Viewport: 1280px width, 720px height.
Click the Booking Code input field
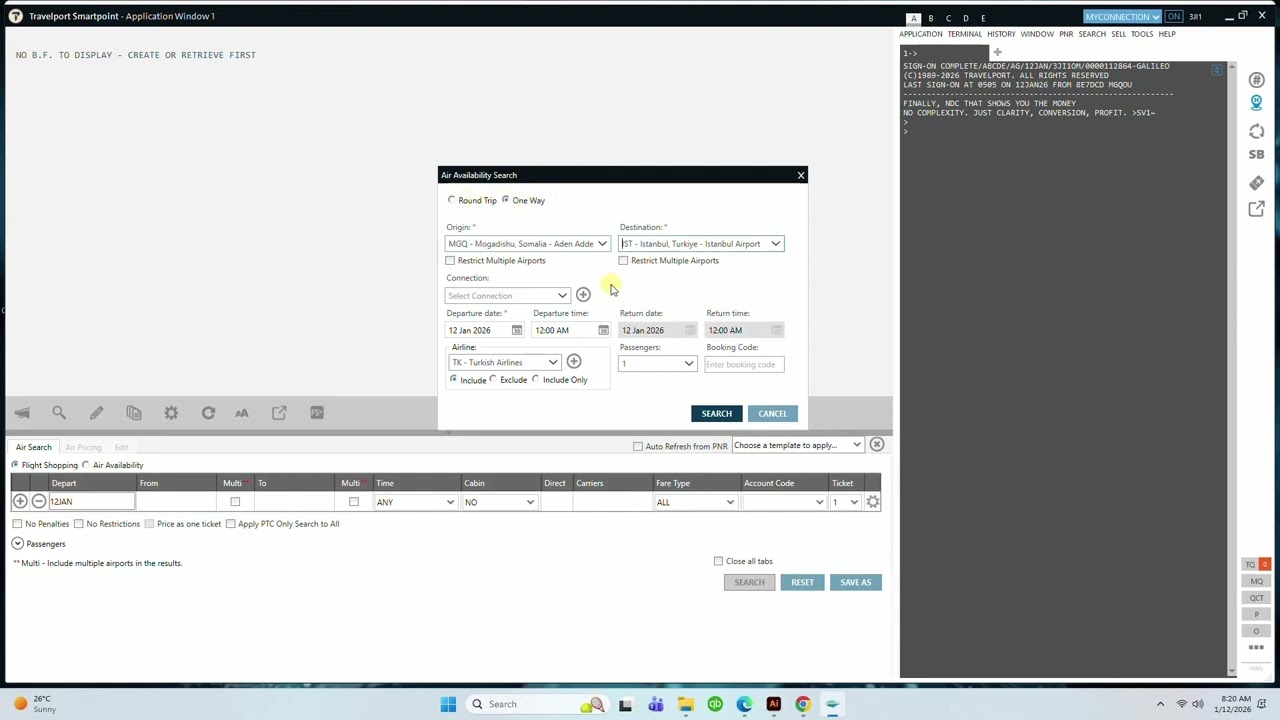pos(744,364)
